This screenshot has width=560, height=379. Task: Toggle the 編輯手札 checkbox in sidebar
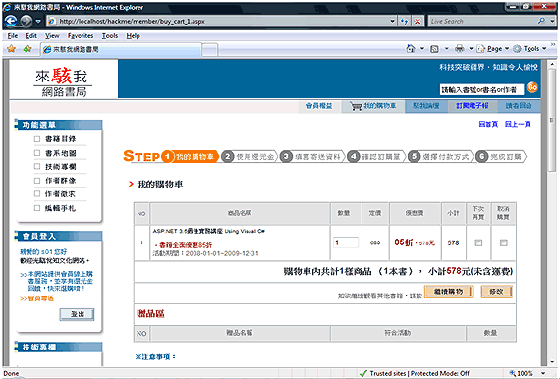[x=37, y=208]
